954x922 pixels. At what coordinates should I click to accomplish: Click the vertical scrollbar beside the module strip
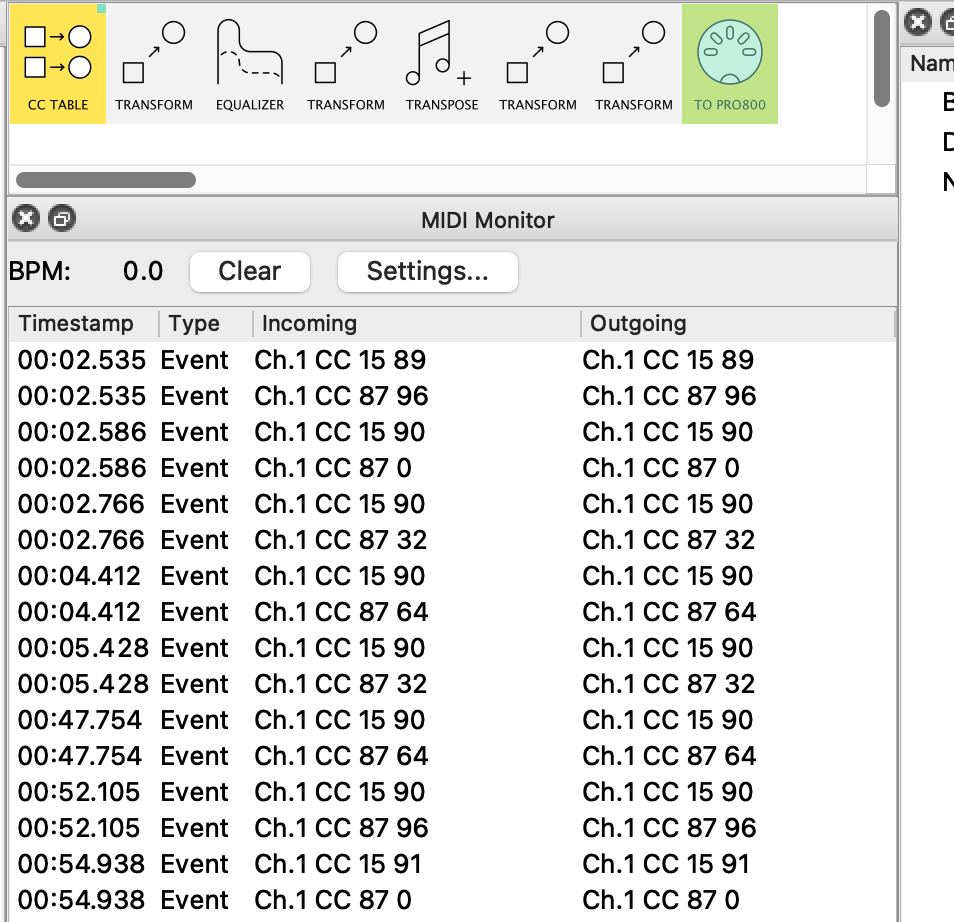(881, 58)
